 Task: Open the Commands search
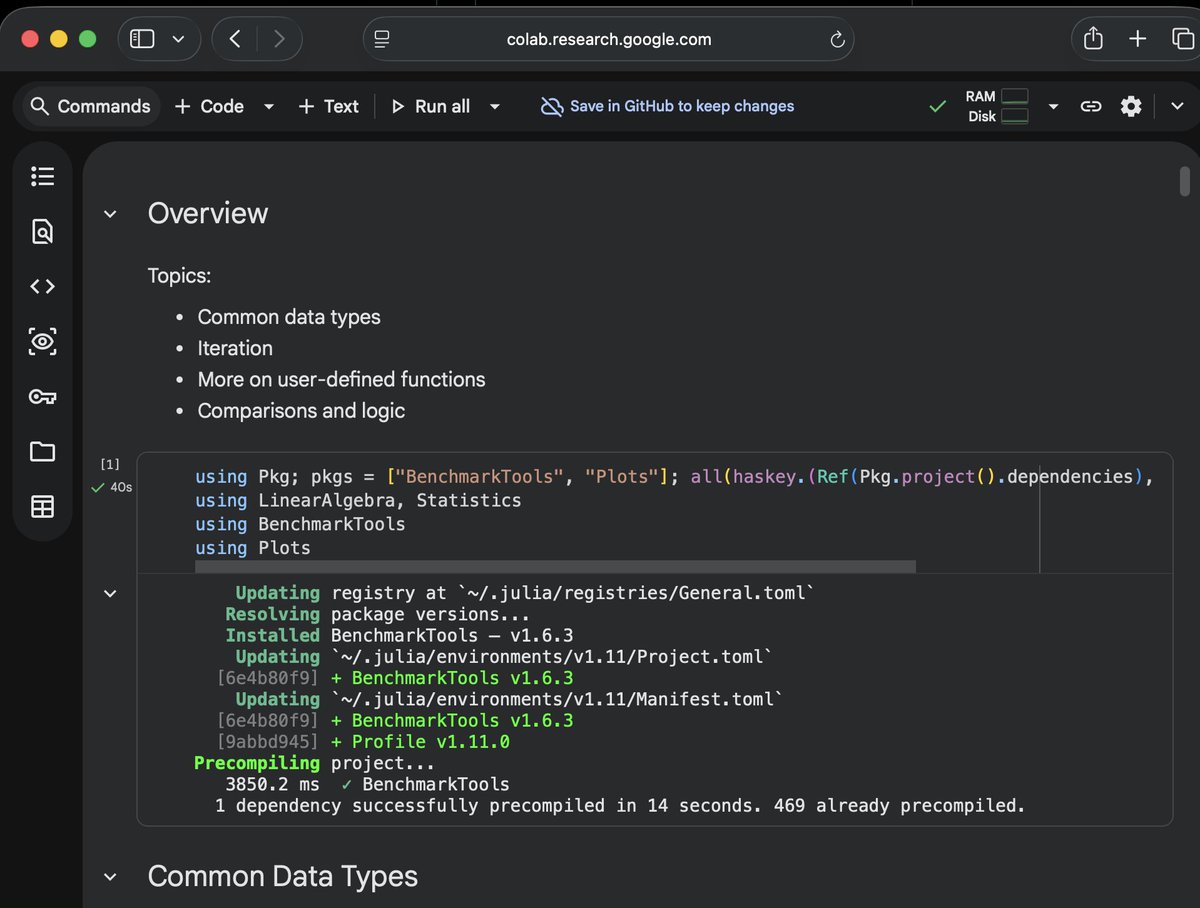click(91, 106)
